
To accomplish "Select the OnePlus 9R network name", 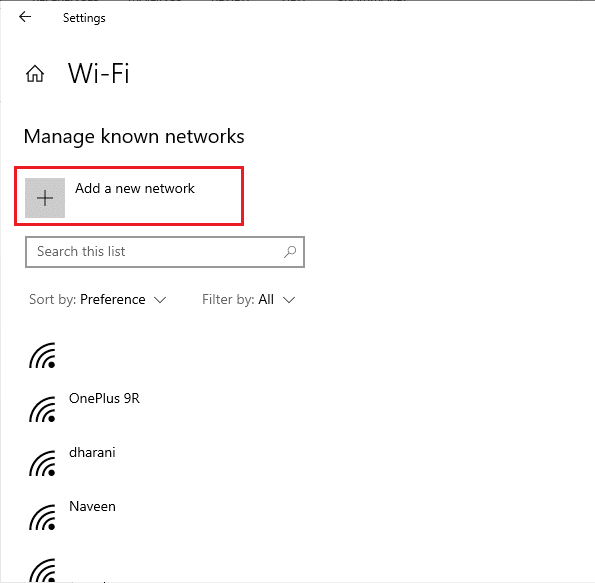I will [104, 399].
